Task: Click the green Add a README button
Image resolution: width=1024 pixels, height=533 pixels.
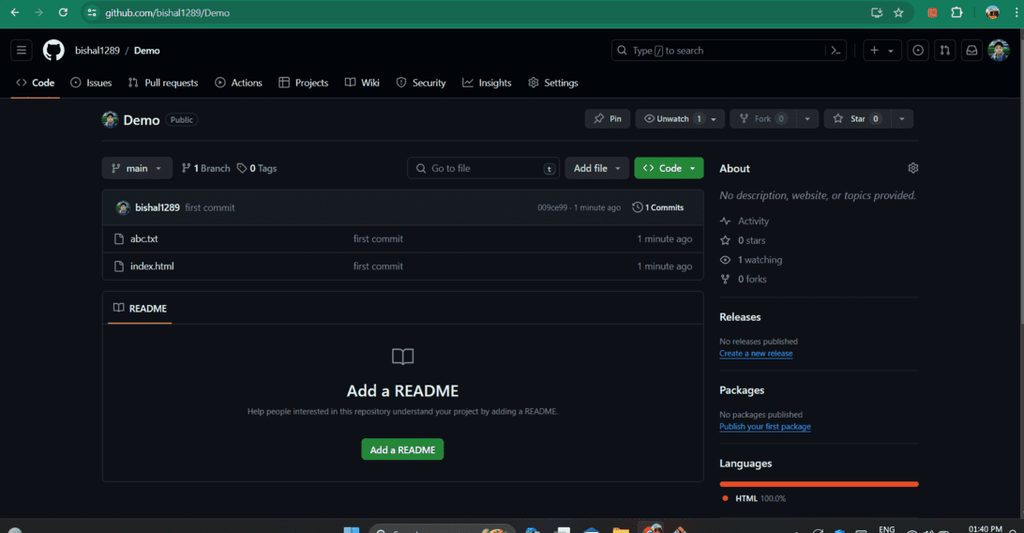Action: (402, 449)
